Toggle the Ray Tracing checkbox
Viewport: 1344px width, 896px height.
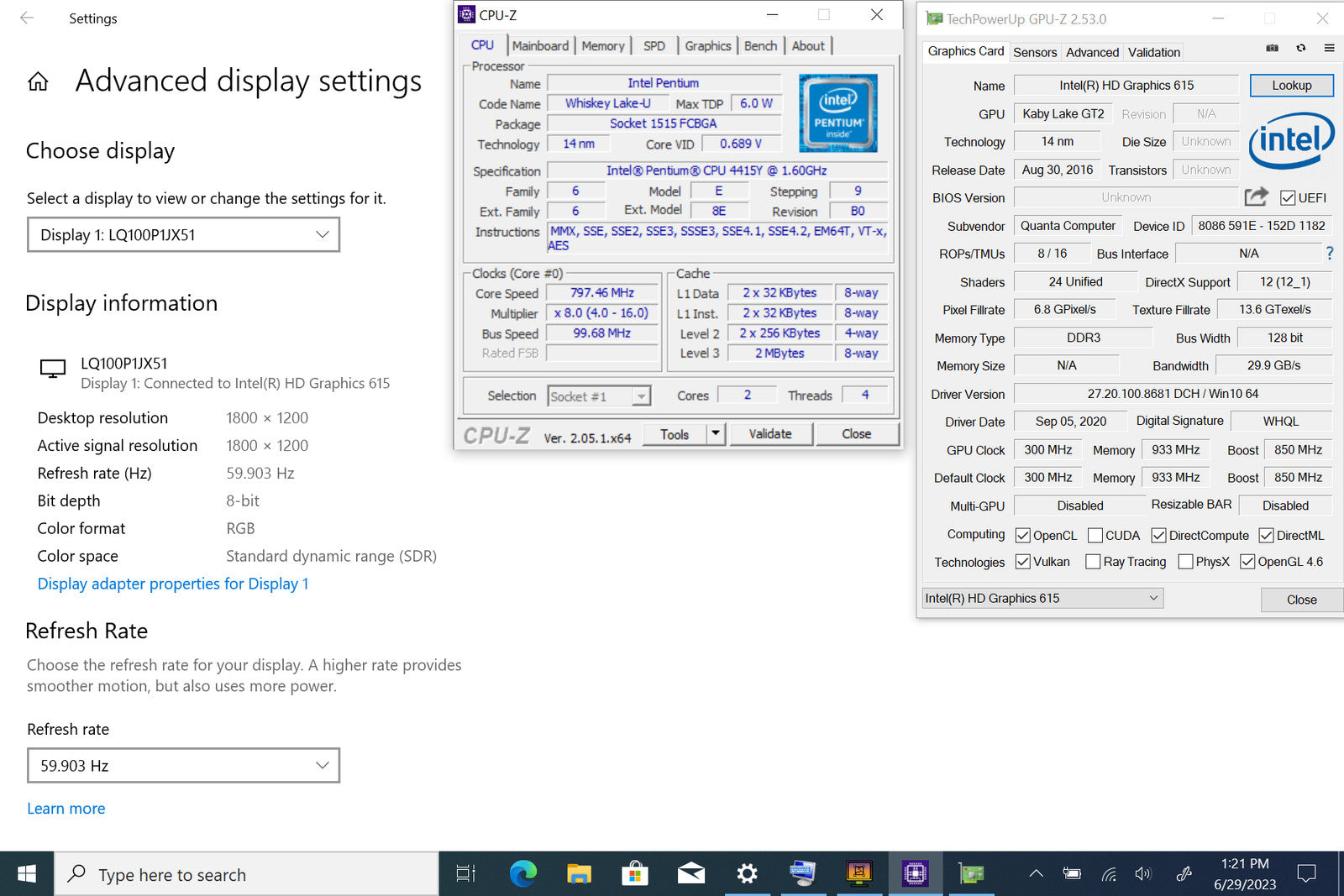pos(1093,562)
